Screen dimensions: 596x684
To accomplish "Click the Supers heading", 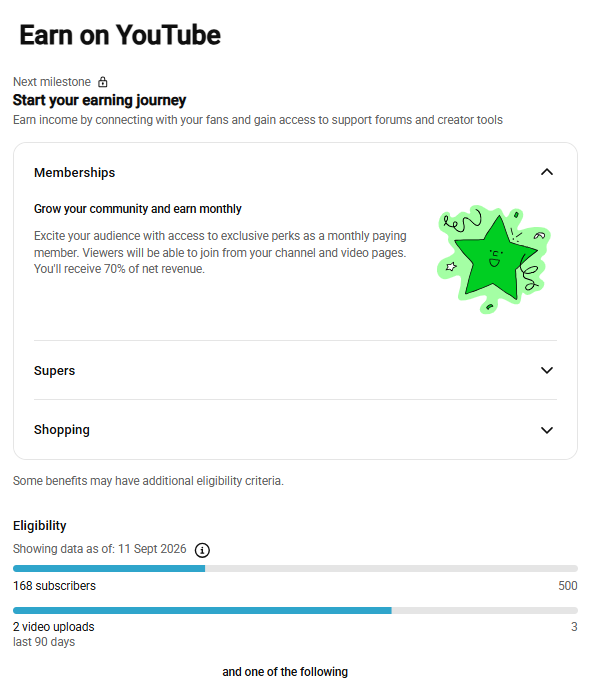I will point(55,371).
